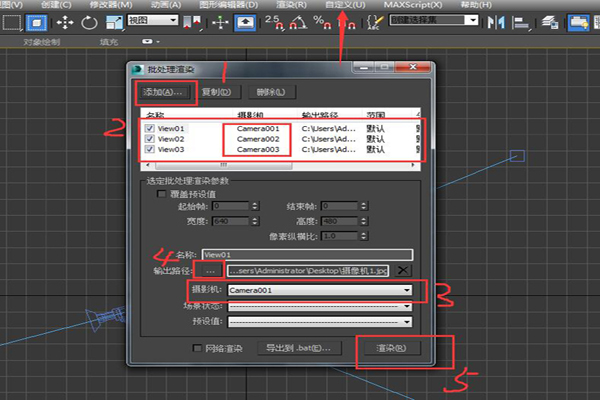This screenshot has width=600, height=400.
Task: Click the 名称 View01 text field
Action: [307, 255]
